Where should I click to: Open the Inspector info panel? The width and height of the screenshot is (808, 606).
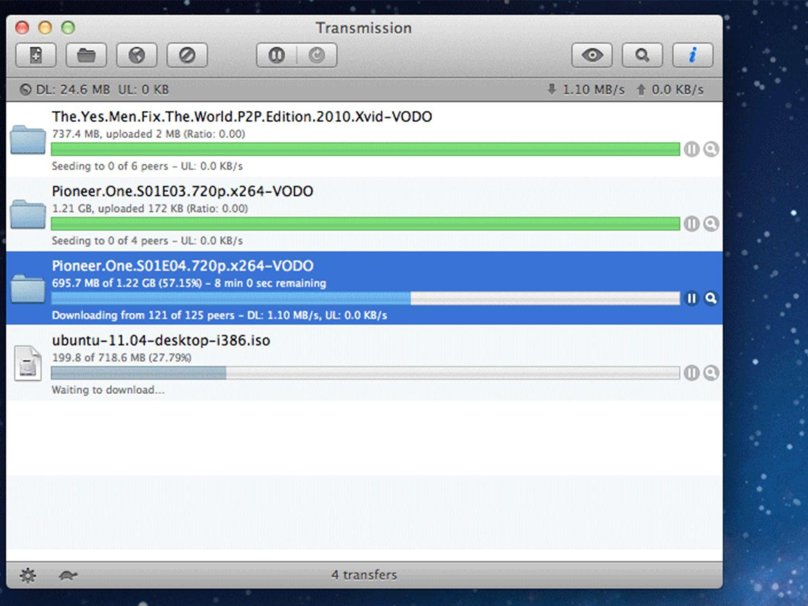(x=692, y=56)
